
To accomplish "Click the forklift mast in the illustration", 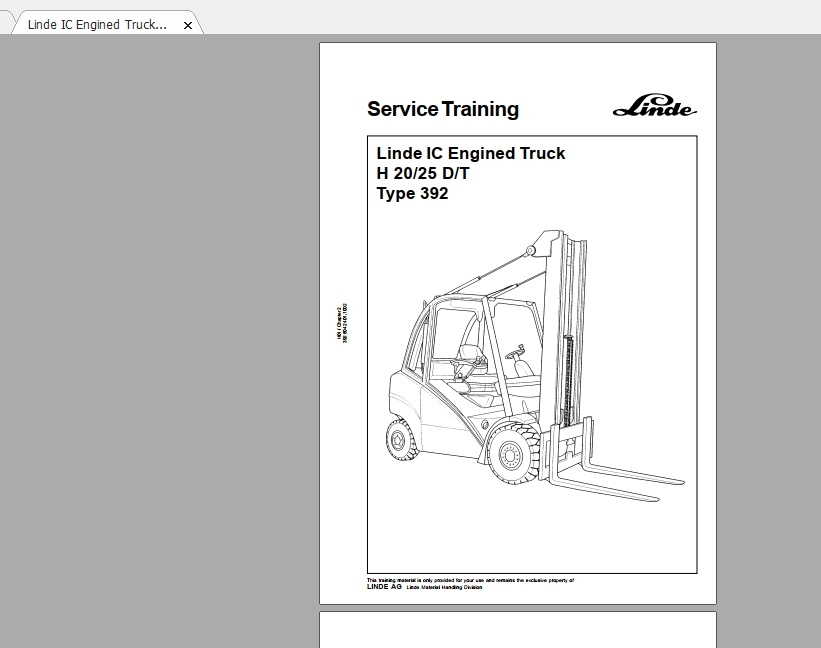I will (570, 330).
